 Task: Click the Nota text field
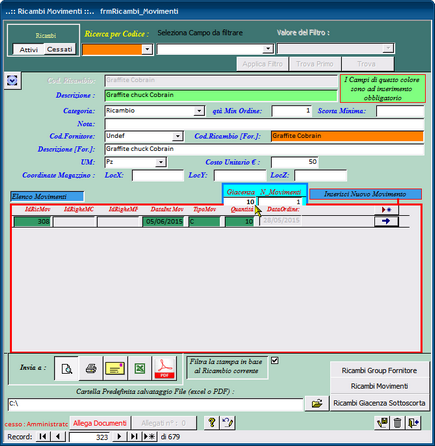tap(264, 124)
